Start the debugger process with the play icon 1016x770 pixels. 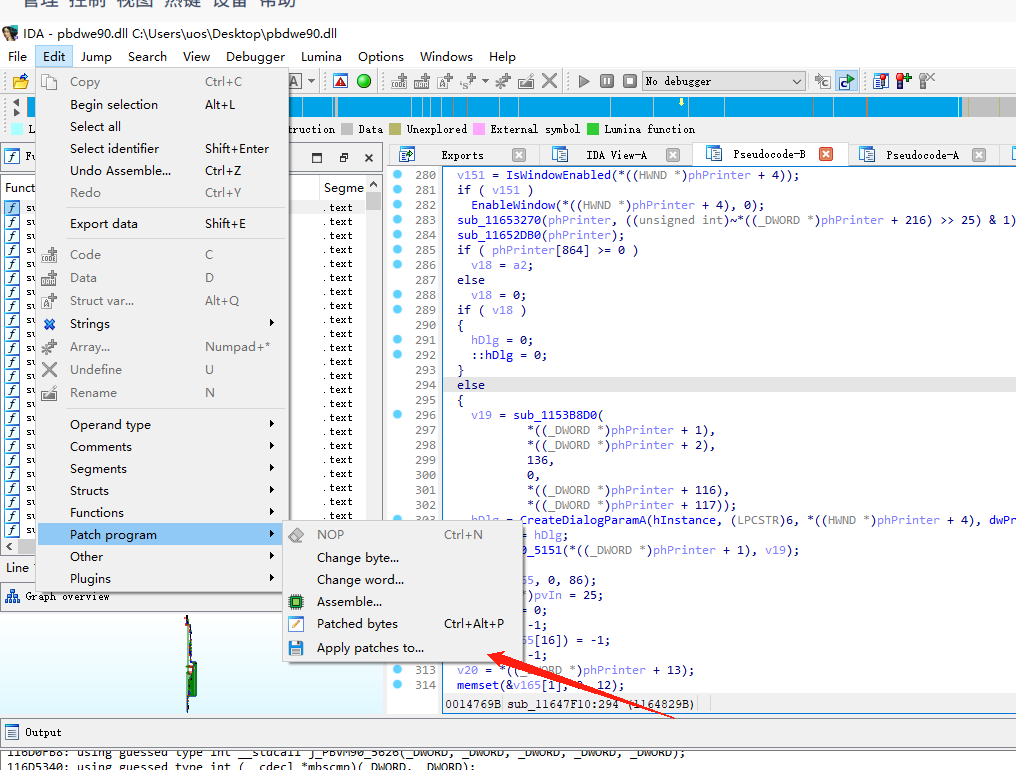pyautogui.click(x=584, y=81)
